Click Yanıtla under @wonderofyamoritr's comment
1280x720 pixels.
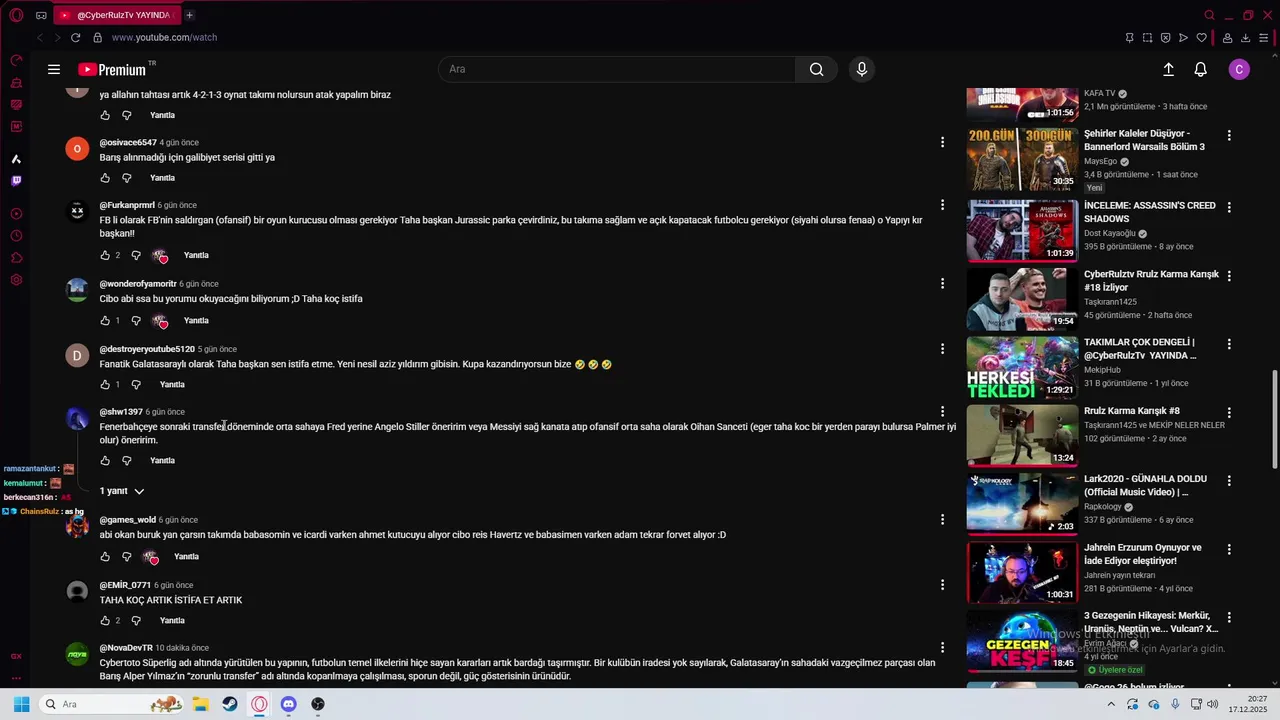(x=196, y=321)
